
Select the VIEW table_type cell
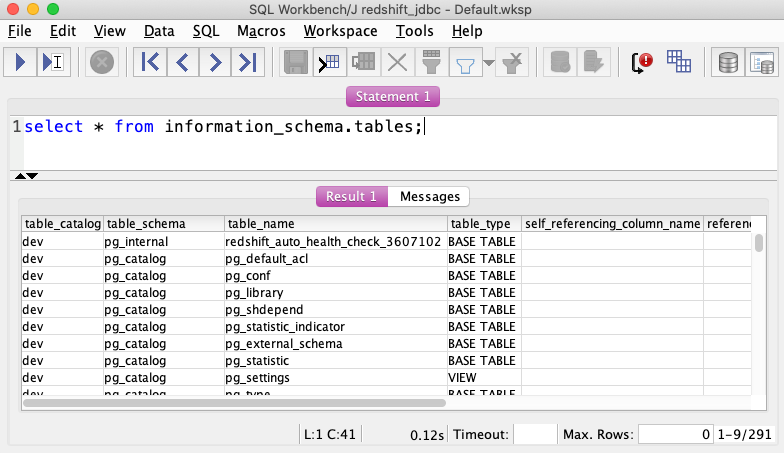[x=484, y=378]
